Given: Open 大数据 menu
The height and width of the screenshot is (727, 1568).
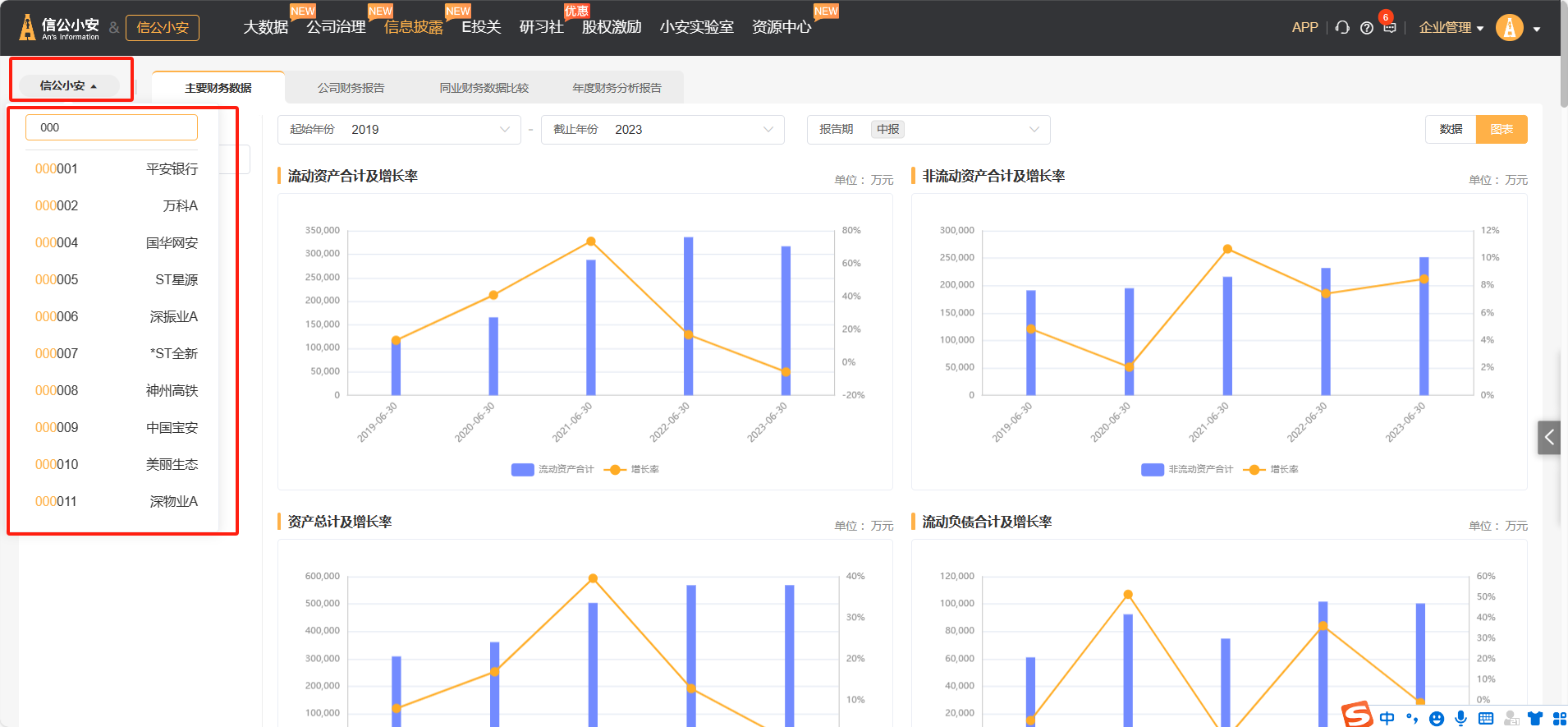Looking at the screenshot, I should pyautogui.click(x=266, y=27).
